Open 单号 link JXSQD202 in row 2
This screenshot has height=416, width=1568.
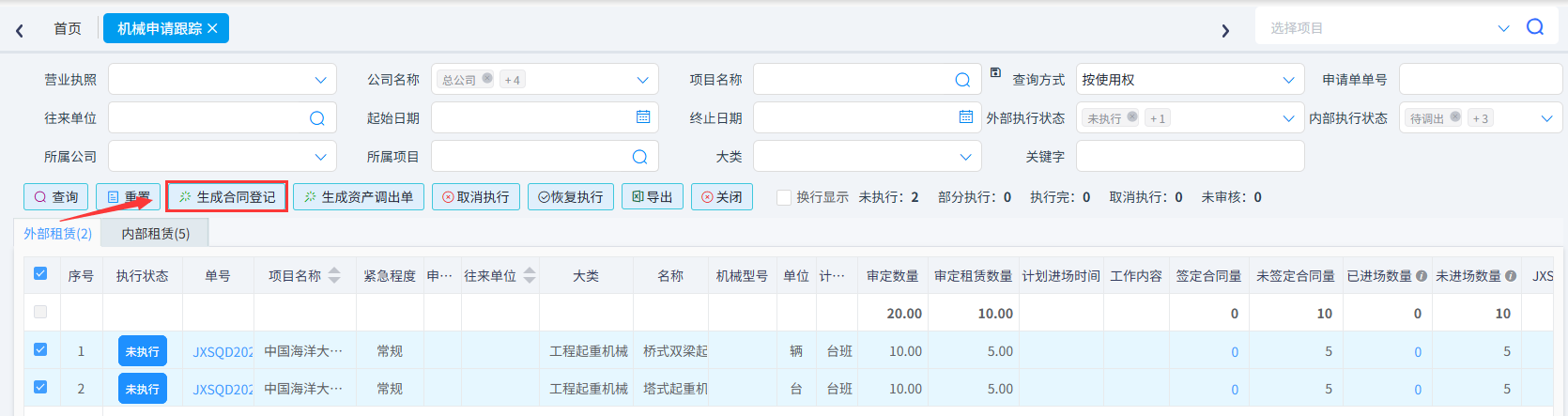pos(223,390)
